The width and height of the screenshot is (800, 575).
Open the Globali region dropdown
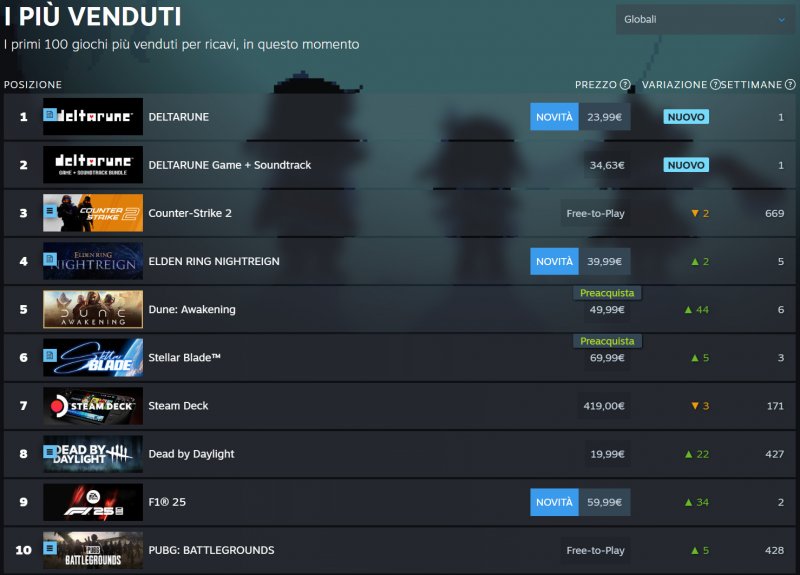click(705, 19)
